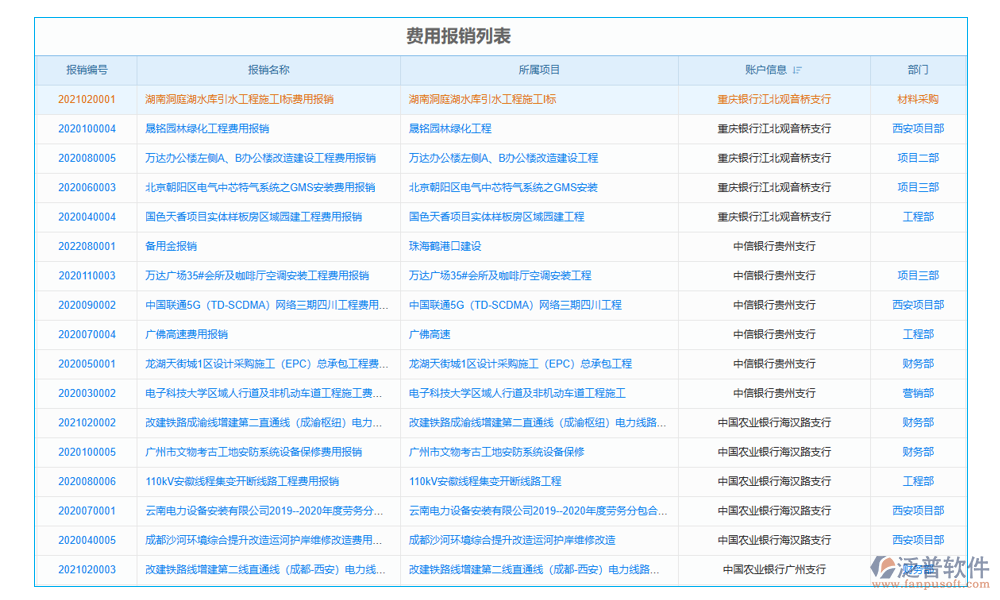Select the 工程部 department on row 2020040004
The width and height of the screenshot is (1000, 600).
[x=919, y=217]
